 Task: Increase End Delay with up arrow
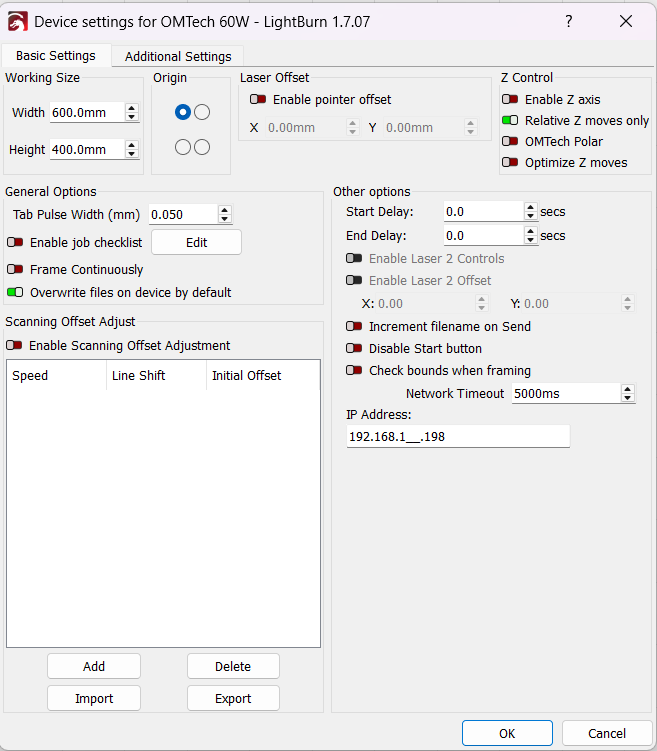pos(531,231)
